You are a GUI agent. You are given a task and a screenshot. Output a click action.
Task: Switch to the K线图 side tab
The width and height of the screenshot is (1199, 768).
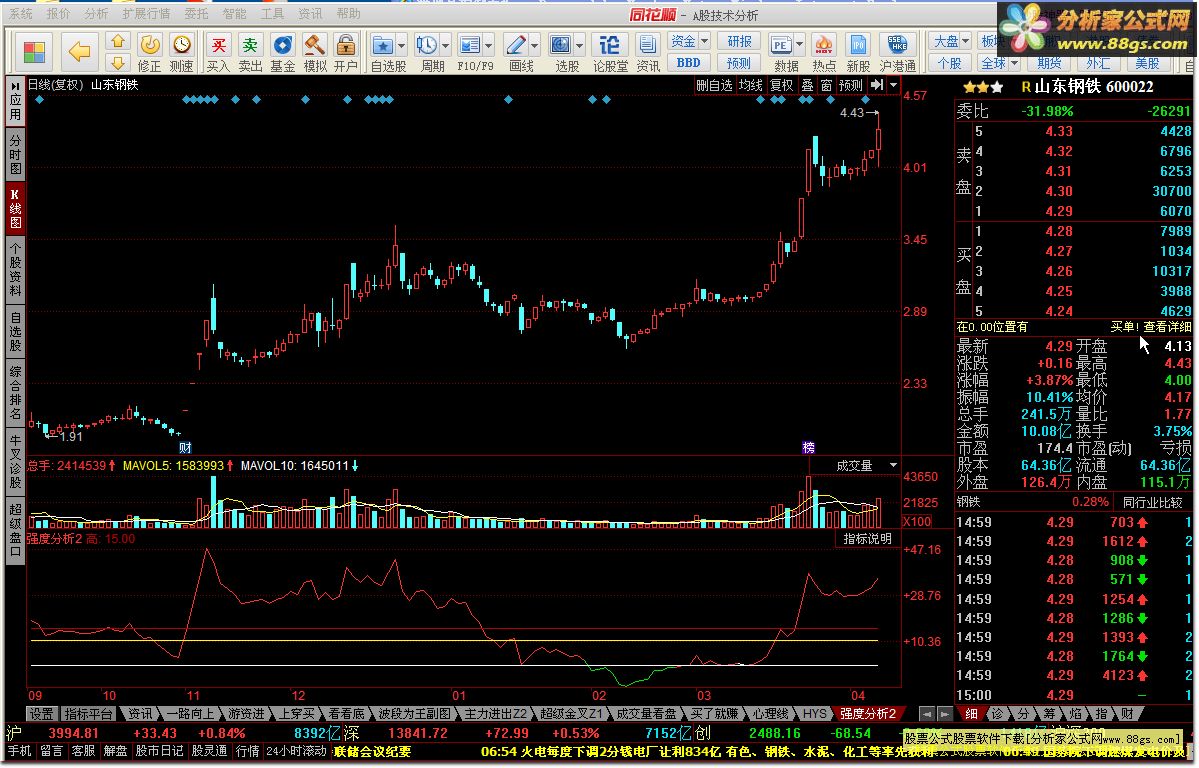pyautogui.click(x=15, y=208)
